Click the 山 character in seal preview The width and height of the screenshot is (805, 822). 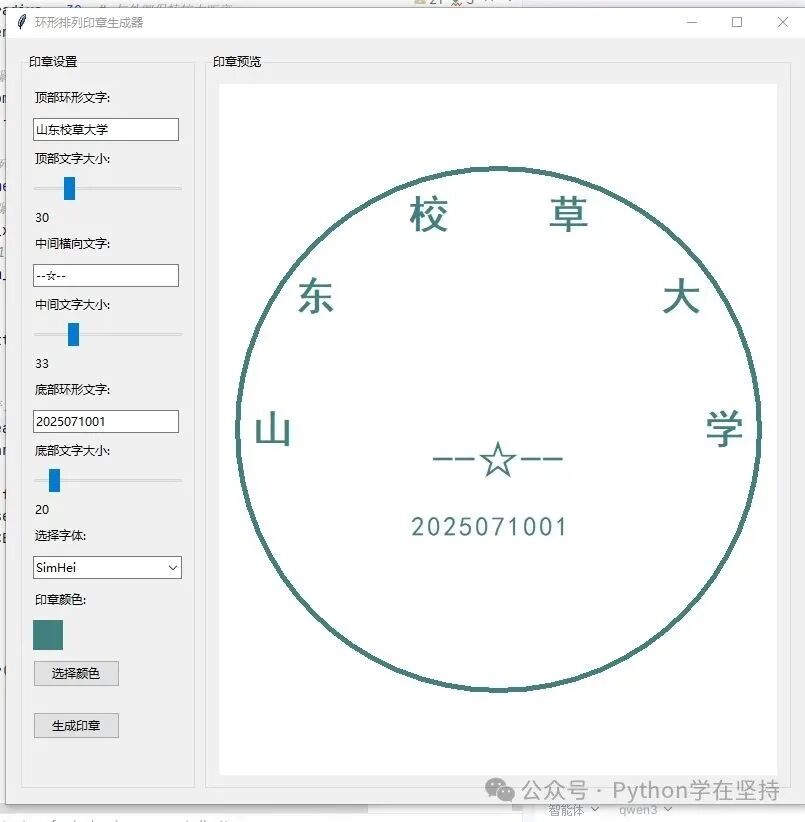(x=273, y=429)
